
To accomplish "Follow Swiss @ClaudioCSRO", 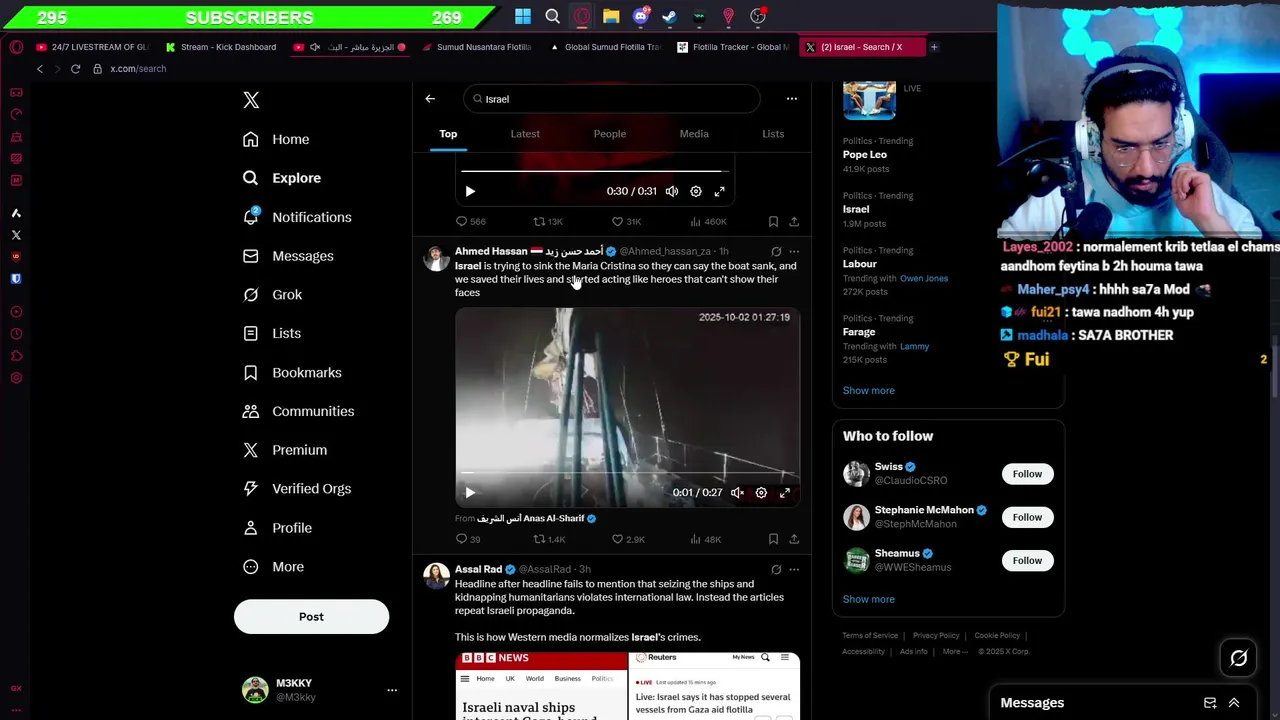I will tap(1027, 474).
